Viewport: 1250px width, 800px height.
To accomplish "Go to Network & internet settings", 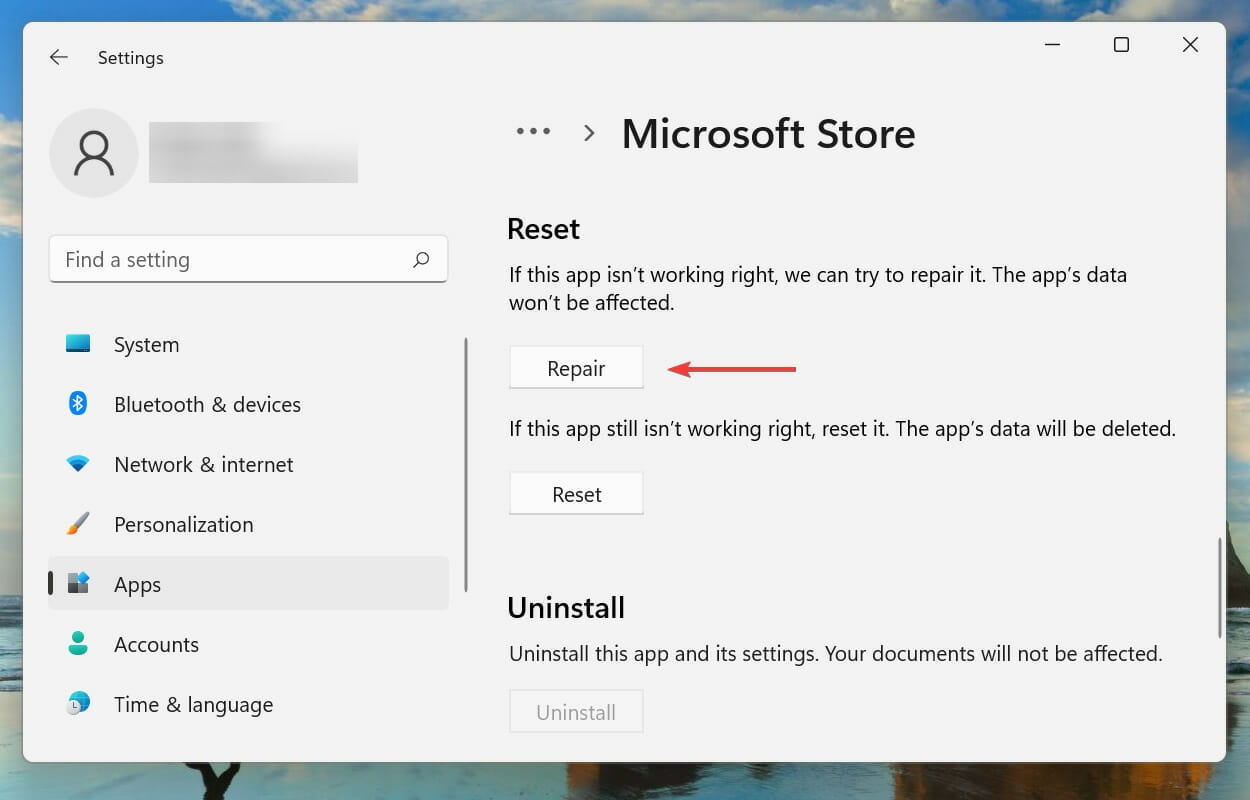I will click(248, 464).
